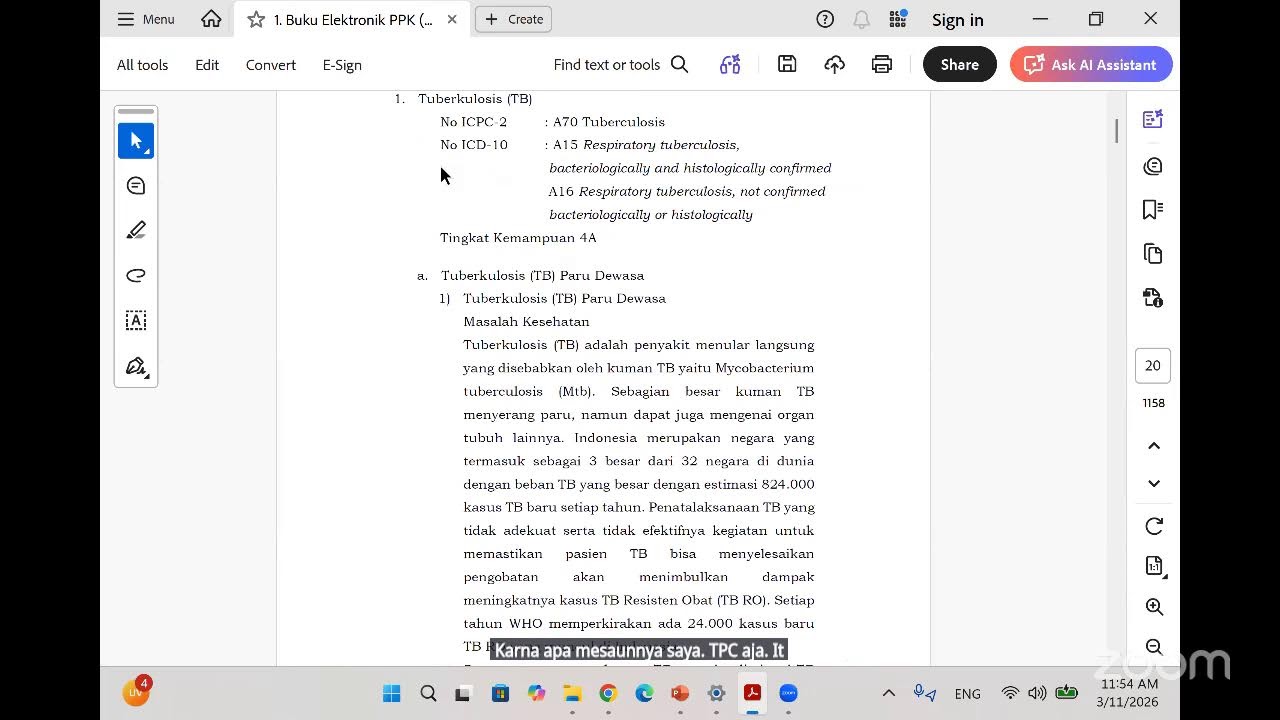This screenshot has width=1280, height=720.
Task: Upload the file to cloud storage
Action: [834, 65]
